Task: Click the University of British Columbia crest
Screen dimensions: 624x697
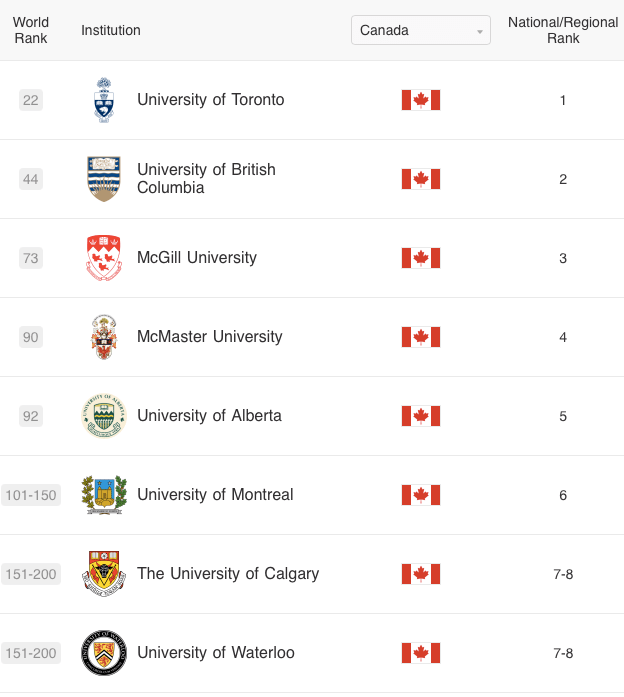Action: pyautogui.click(x=104, y=179)
